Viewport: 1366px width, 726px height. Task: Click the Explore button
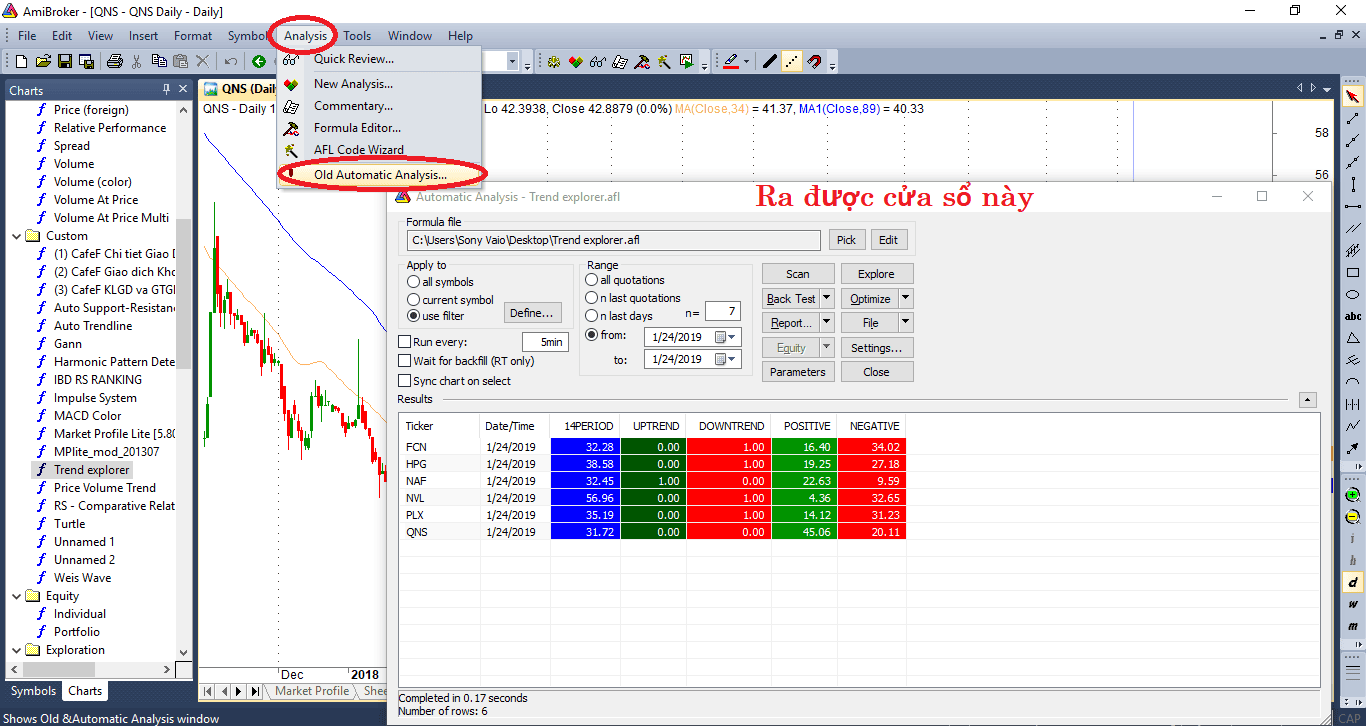(x=877, y=274)
